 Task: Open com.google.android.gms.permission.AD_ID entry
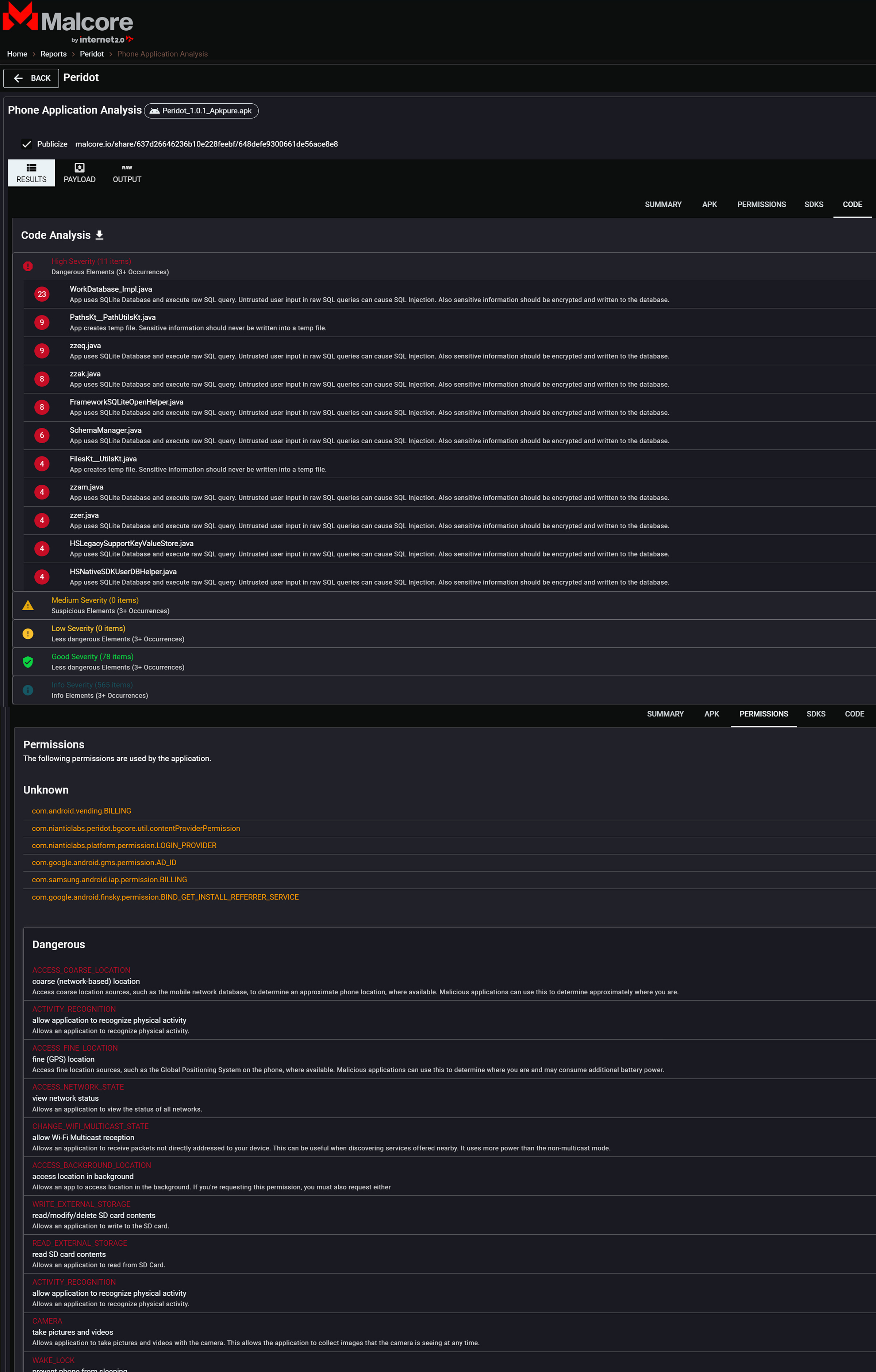(104, 863)
